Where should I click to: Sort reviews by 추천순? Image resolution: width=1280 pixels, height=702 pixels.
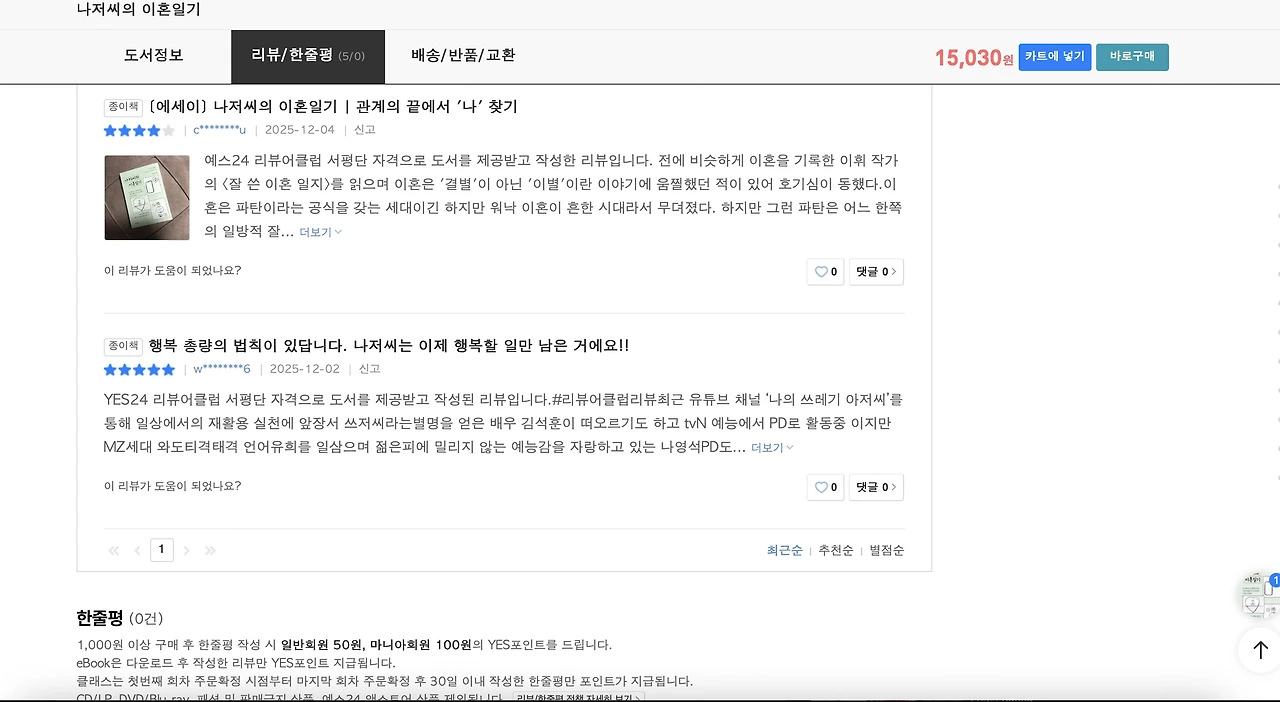coord(836,551)
